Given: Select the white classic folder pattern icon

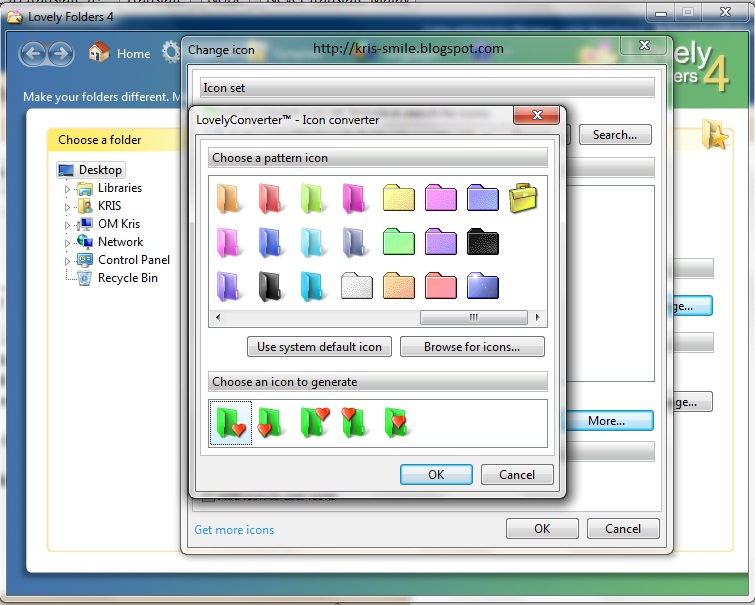Looking at the screenshot, I should click(x=357, y=286).
